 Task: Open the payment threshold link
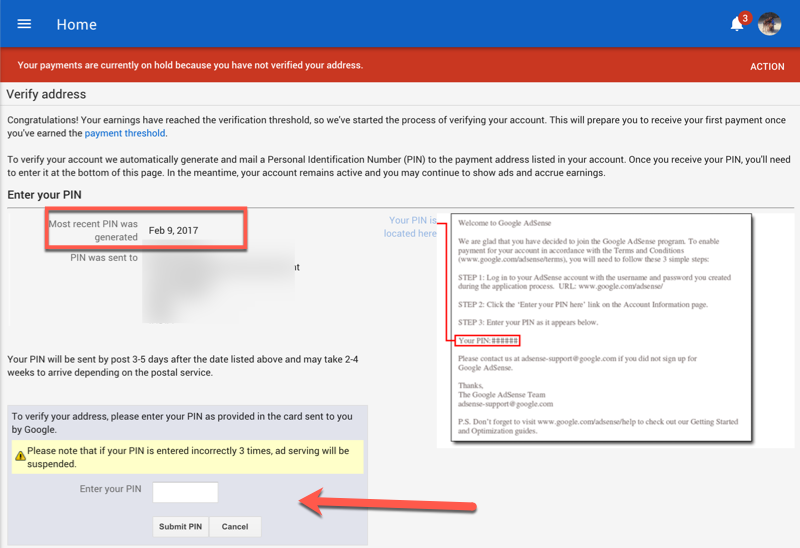click(124, 133)
